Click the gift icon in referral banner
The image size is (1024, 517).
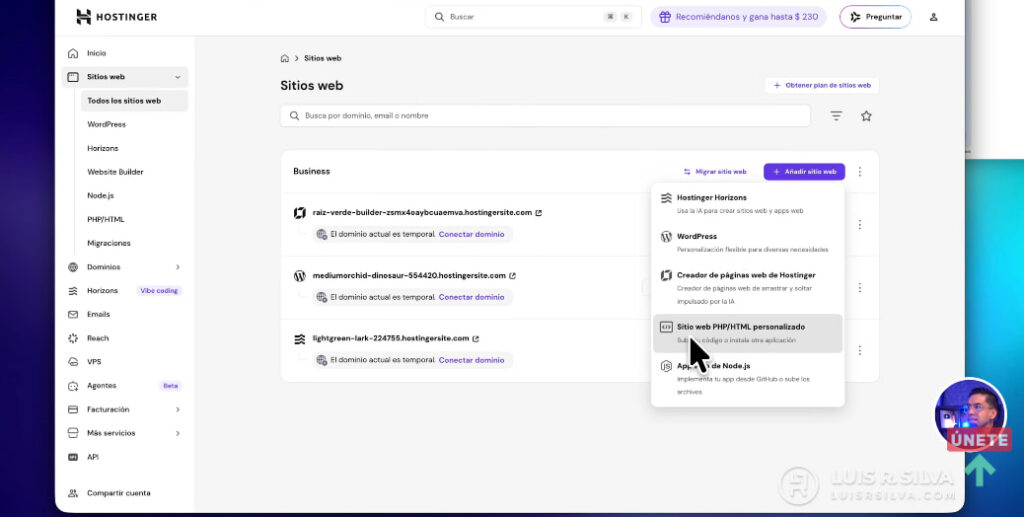pos(664,17)
